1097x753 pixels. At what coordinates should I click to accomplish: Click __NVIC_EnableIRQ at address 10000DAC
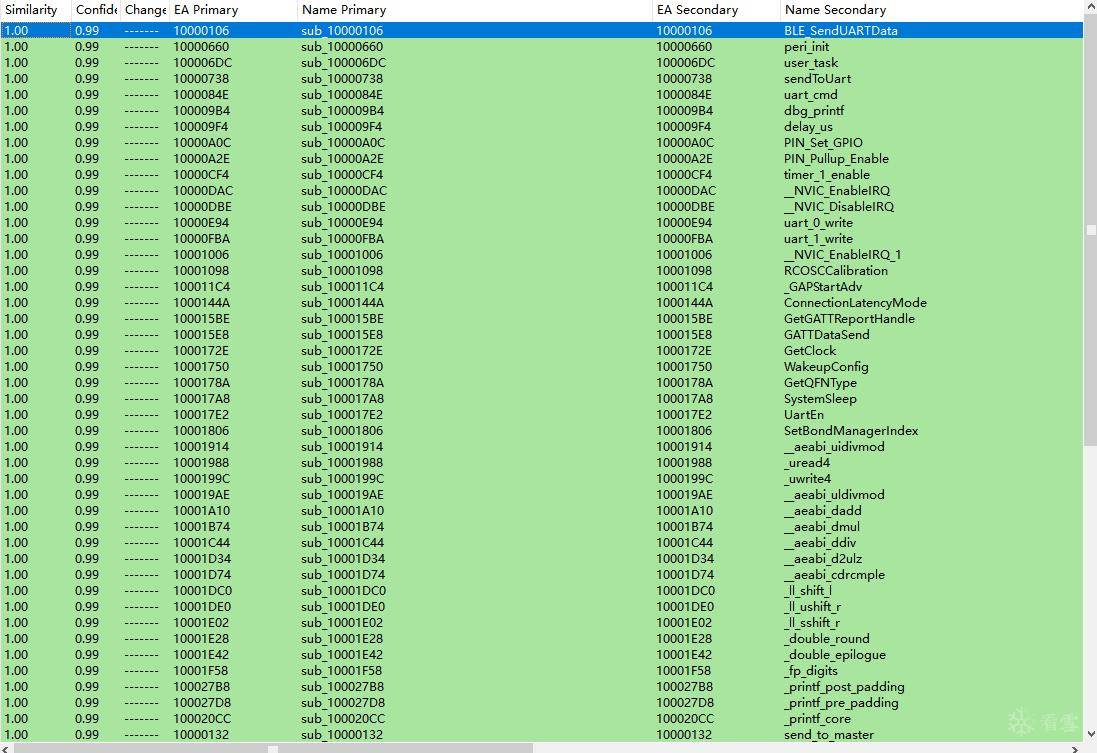pos(837,190)
